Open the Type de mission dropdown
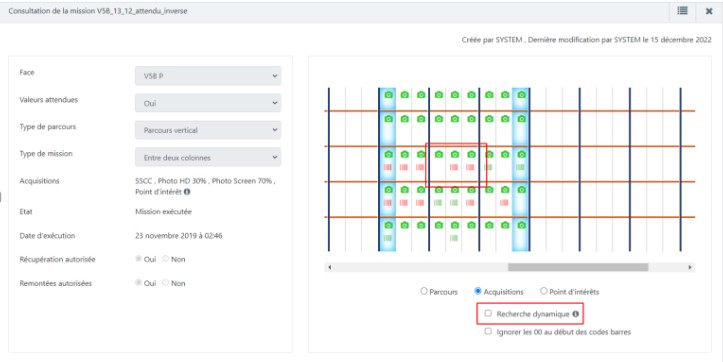Screen dimensions: 723x362 pos(208,157)
